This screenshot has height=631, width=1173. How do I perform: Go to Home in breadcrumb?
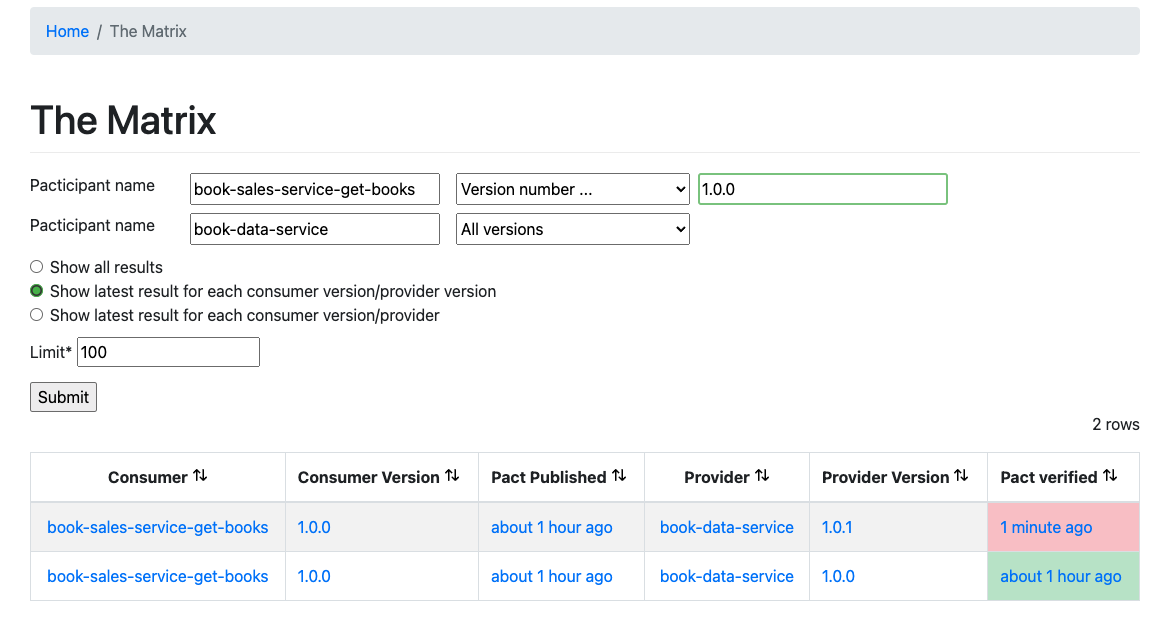(67, 31)
